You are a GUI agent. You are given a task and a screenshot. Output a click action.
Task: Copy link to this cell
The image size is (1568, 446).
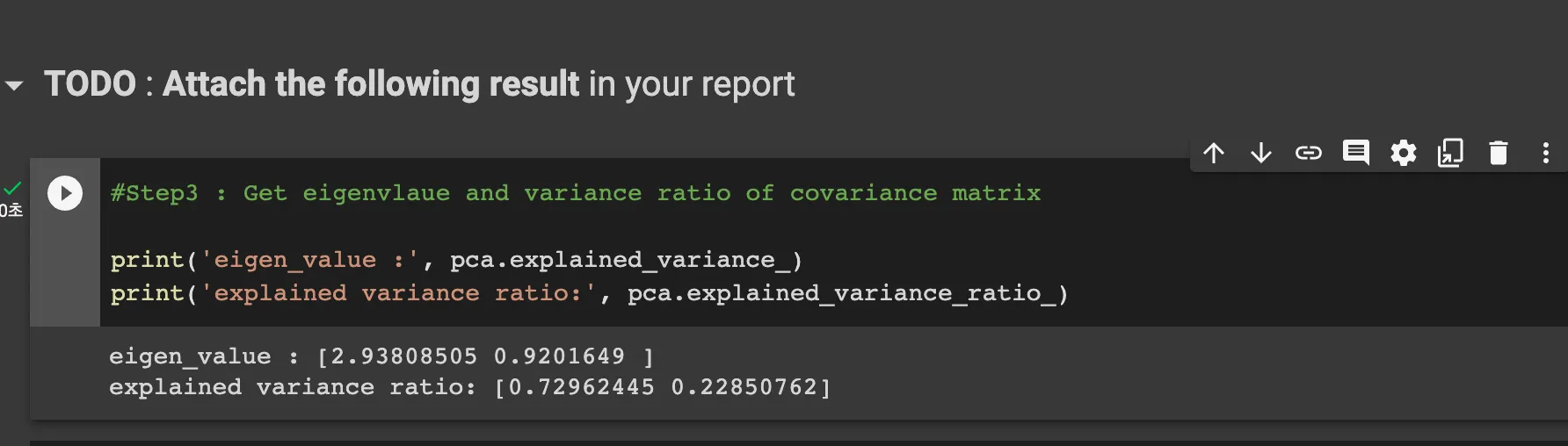(x=1309, y=154)
